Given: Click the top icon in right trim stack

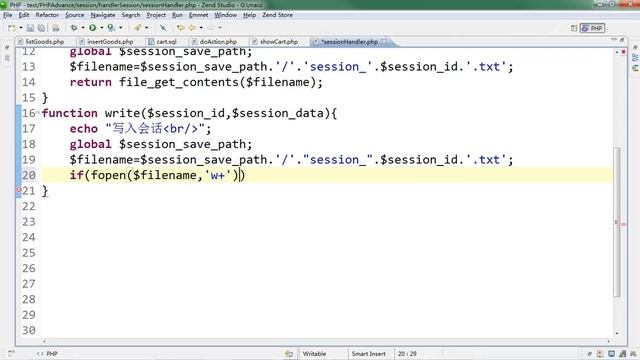Looking at the screenshot, I should tap(635, 48).
